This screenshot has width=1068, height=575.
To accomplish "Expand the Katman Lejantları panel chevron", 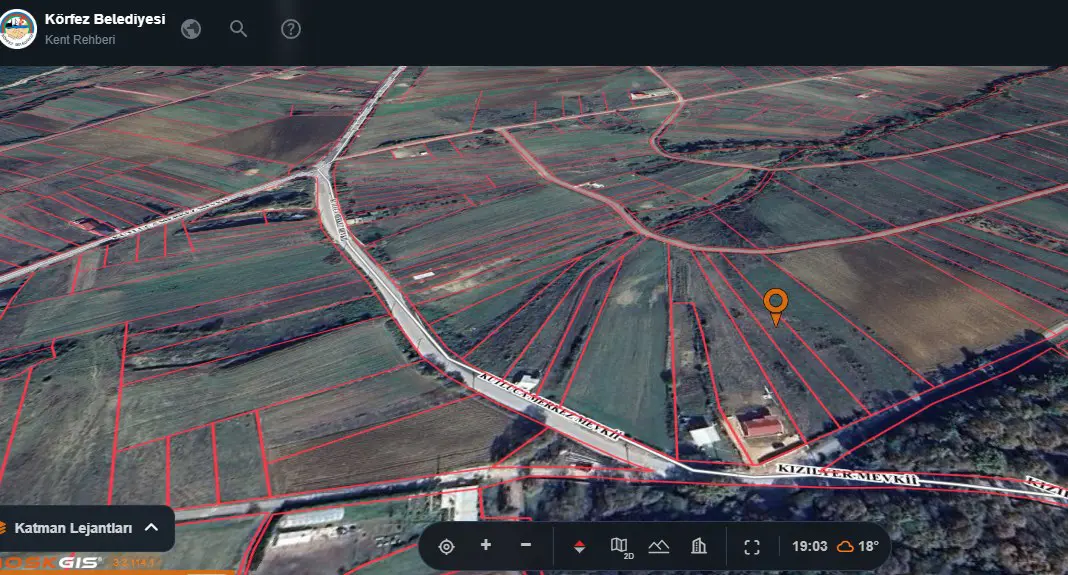I will 152,527.
